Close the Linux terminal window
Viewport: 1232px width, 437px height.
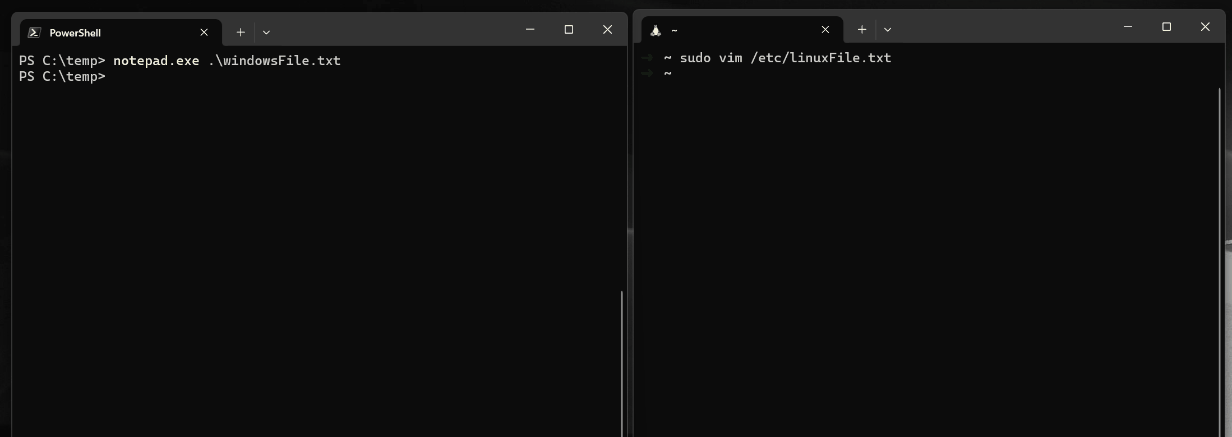[1204, 28]
